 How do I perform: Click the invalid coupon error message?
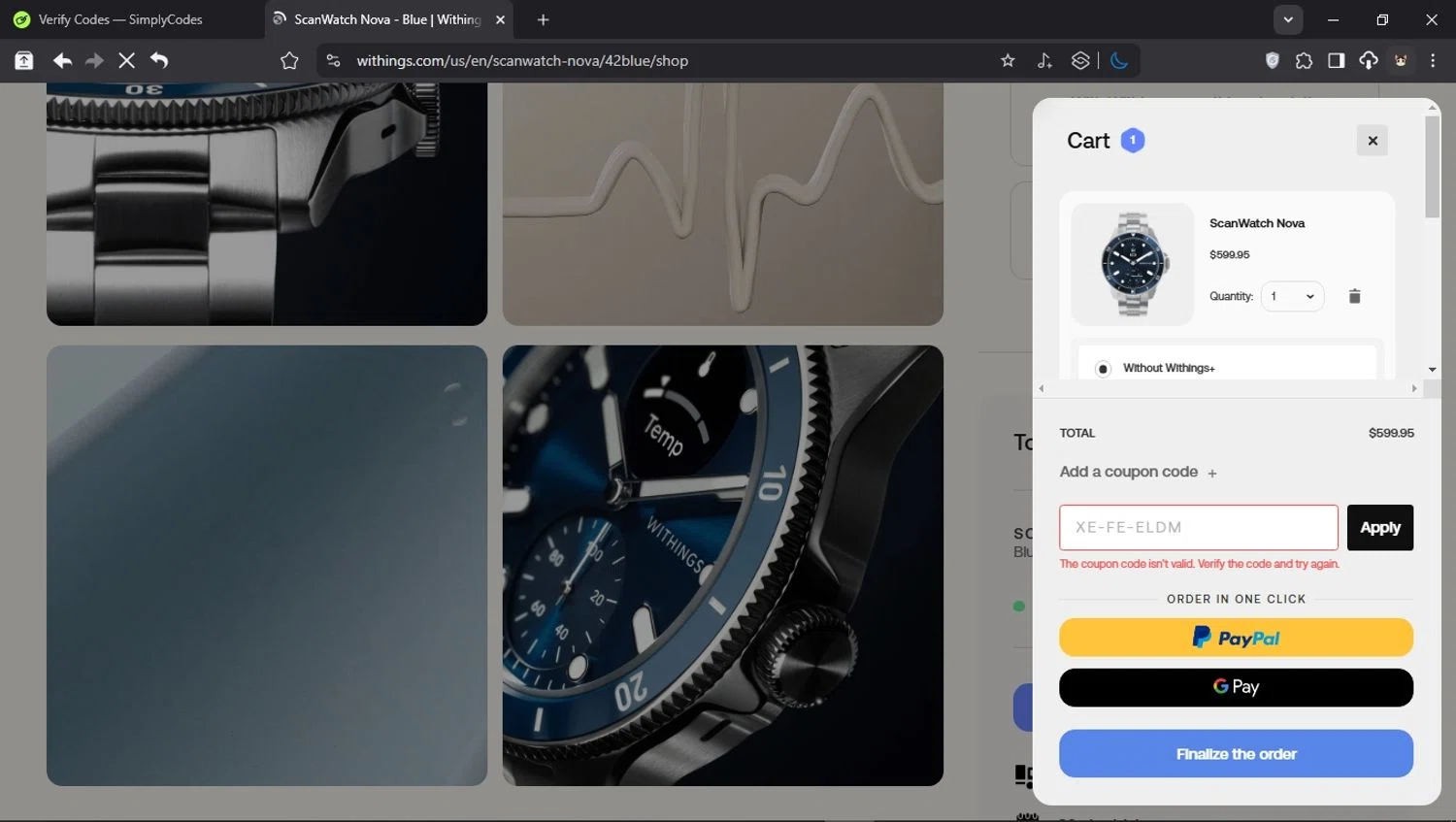[1199, 564]
